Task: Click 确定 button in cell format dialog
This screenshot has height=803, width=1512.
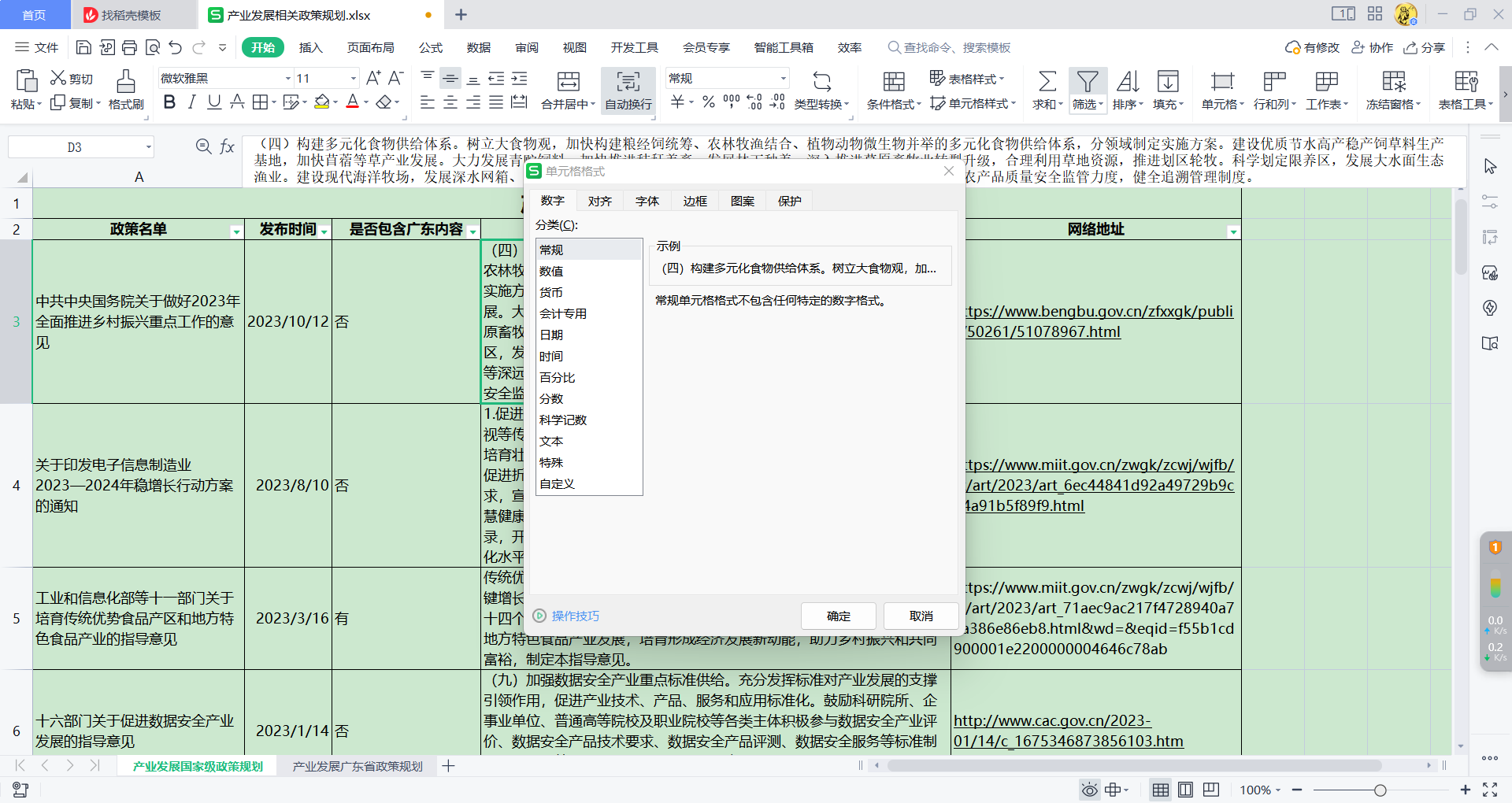Action: click(x=839, y=616)
